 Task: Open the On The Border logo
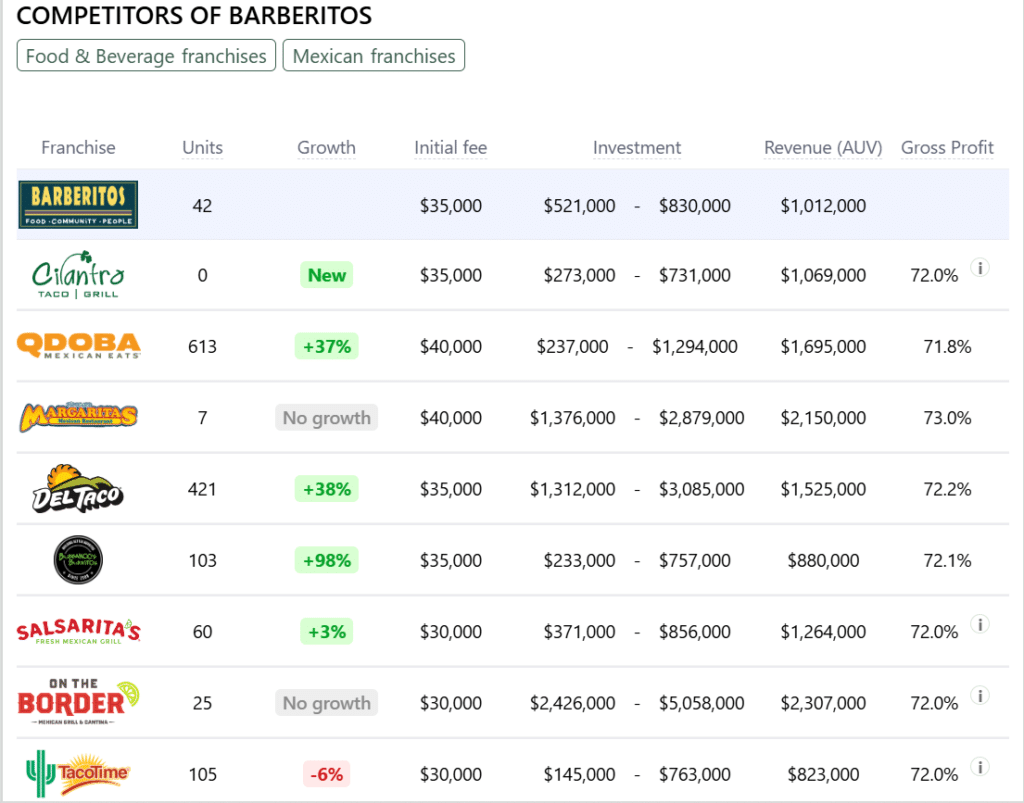tap(78, 702)
